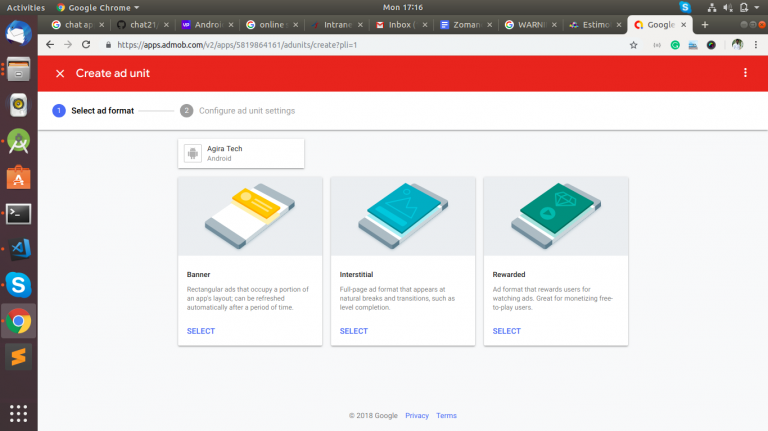Click step 1 Select ad format
Screen dimensions: 768x431
(x=93, y=111)
